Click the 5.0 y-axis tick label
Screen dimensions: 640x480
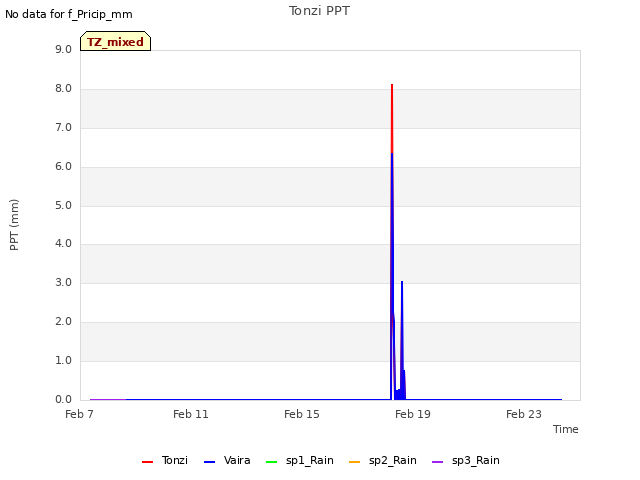click(63, 205)
